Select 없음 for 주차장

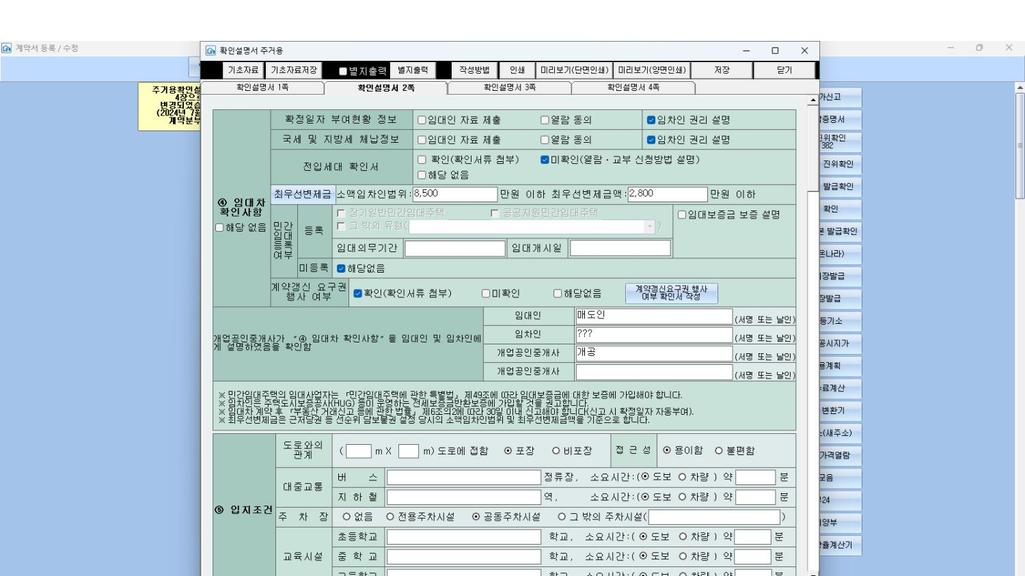346,517
